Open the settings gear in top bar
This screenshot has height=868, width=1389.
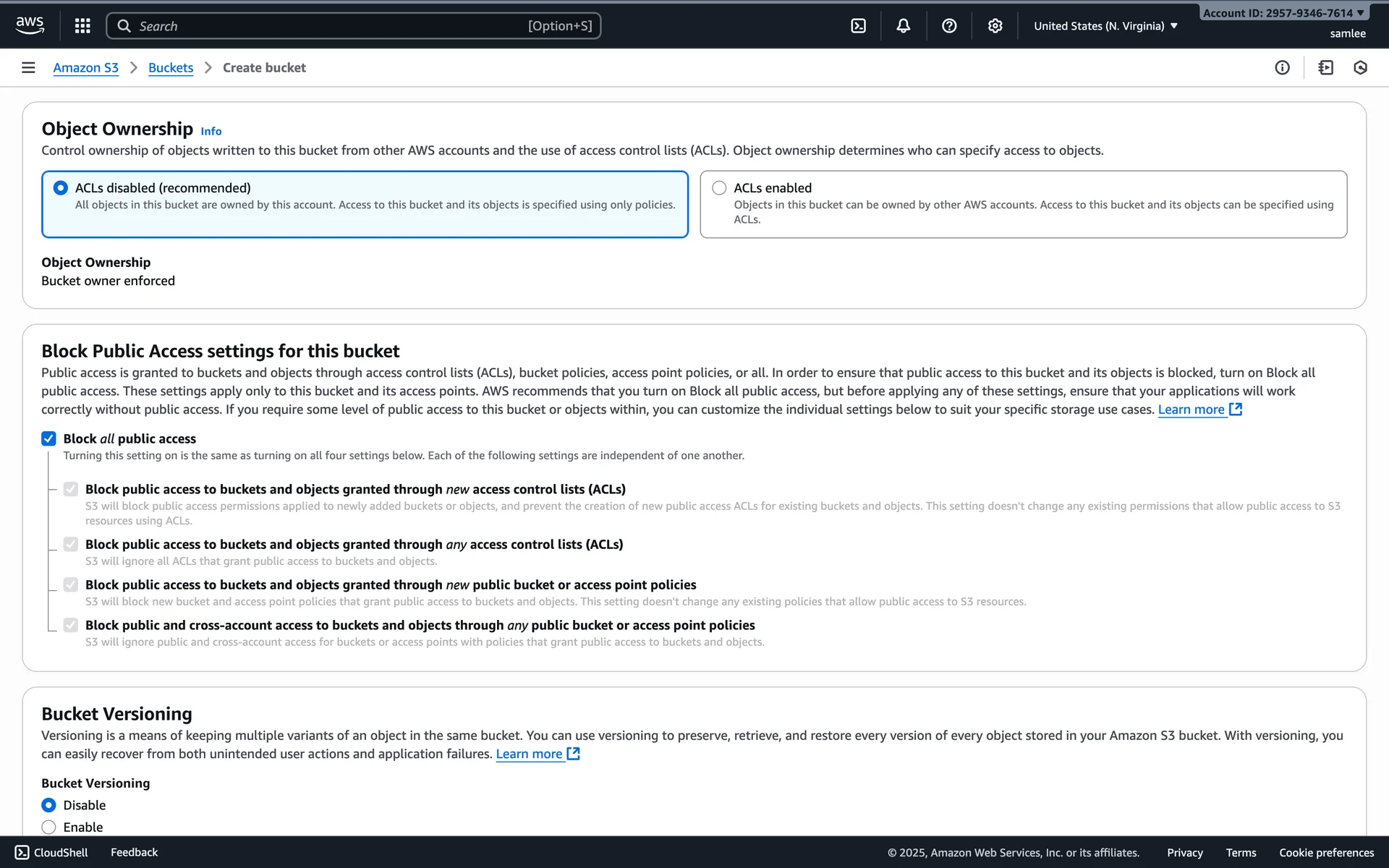995,26
